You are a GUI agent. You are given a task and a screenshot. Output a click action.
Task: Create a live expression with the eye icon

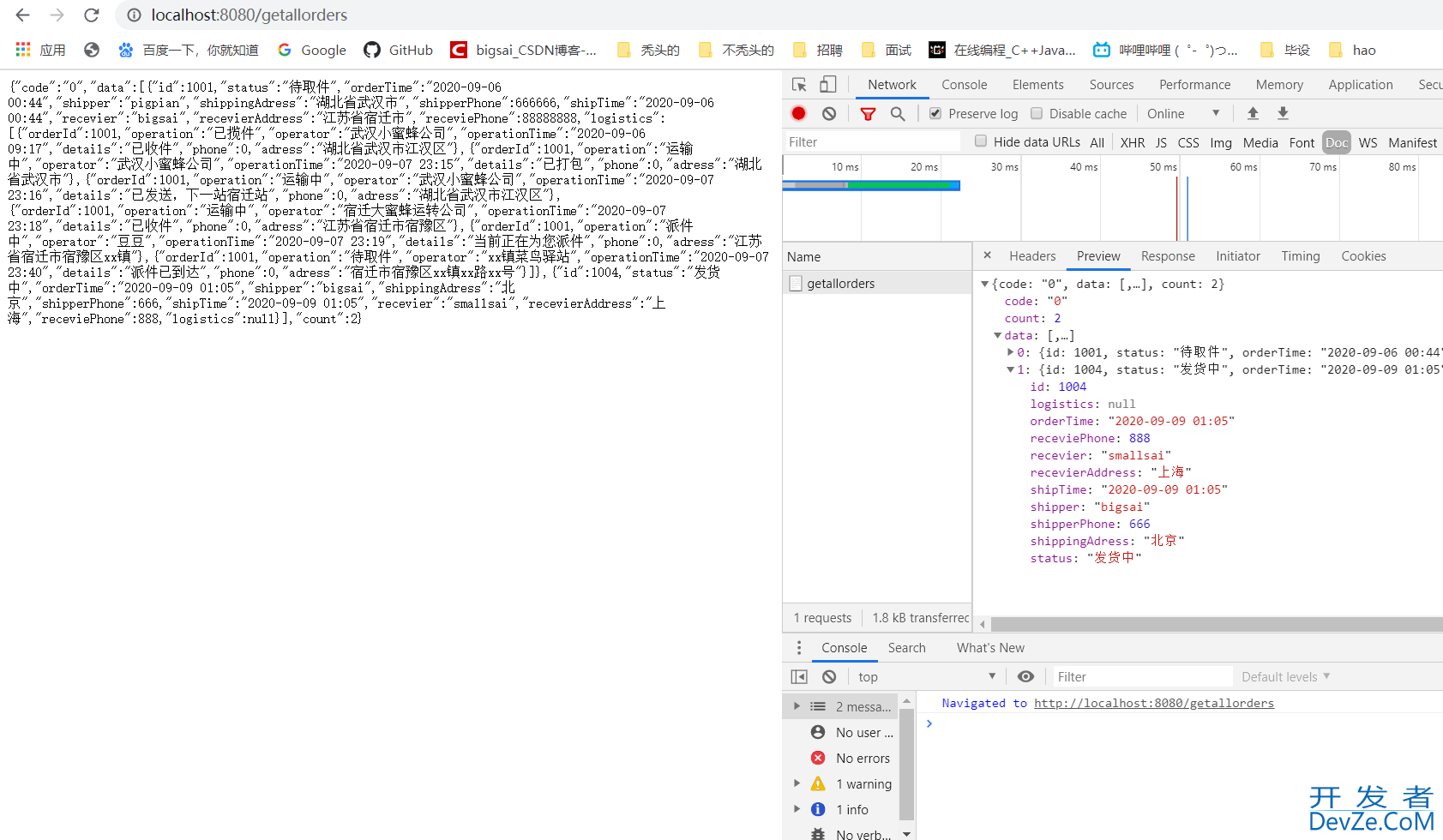coord(1025,676)
